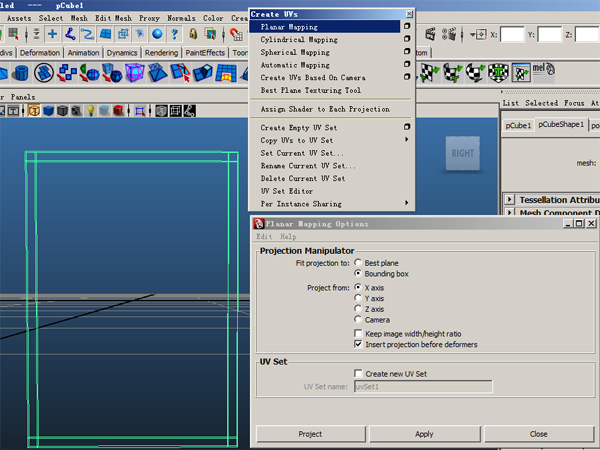Uncheck Insert projection before deformers
Viewport: 600px width, 450px height.
click(x=358, y=344)
